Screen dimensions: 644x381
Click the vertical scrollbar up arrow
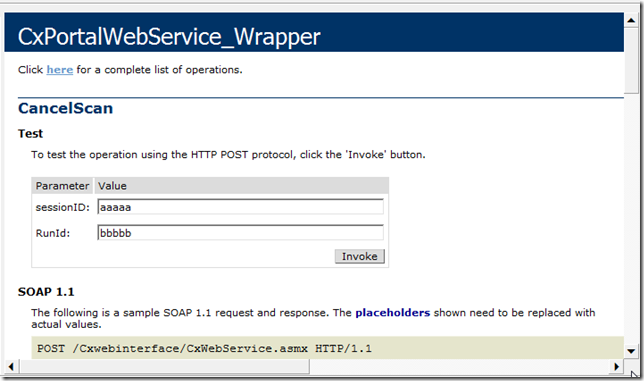tap(631, 20)
